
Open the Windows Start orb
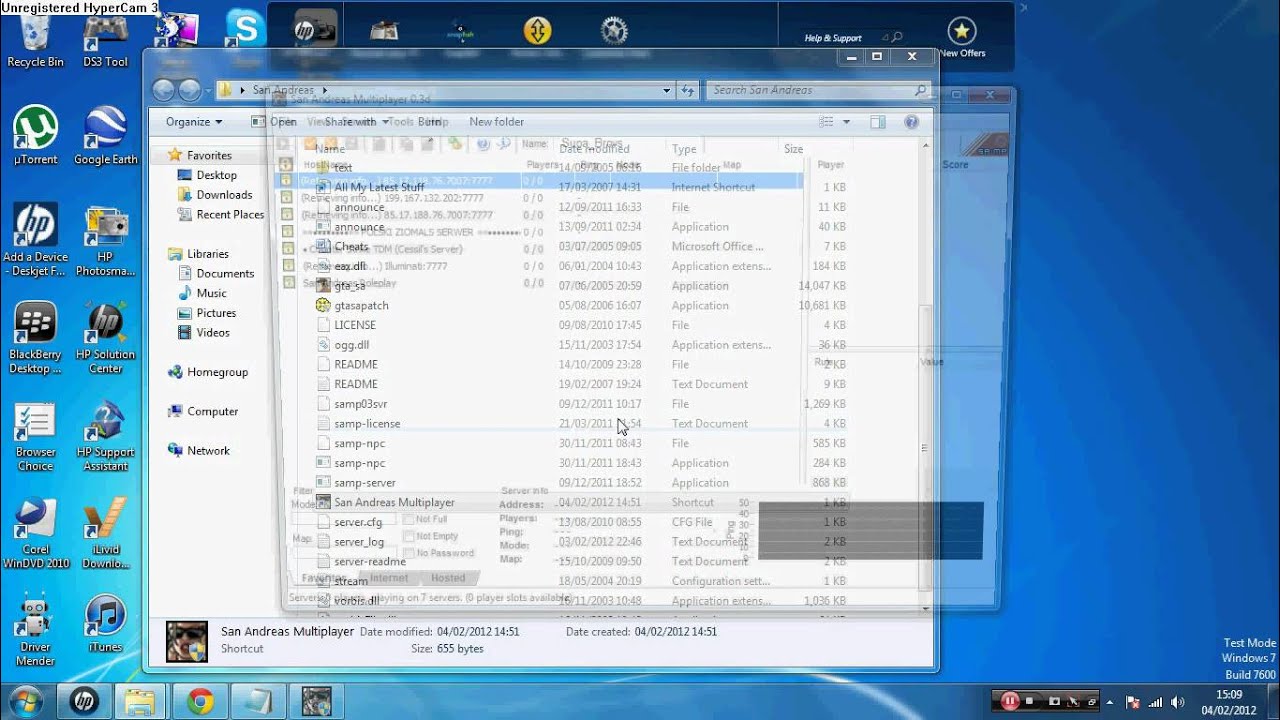coord(26,700)
